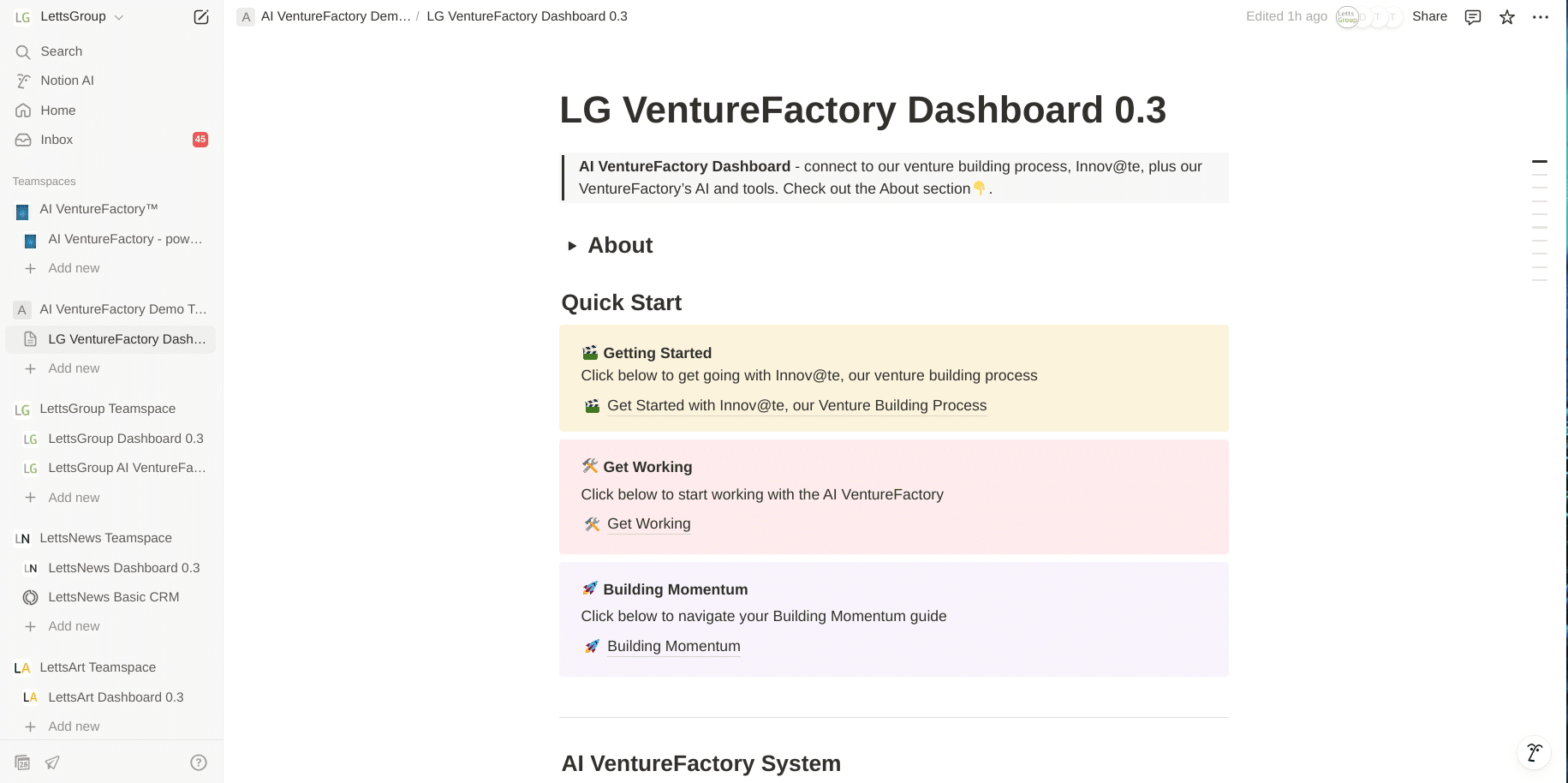1568x783 pixels.
Task: Click the clapper icon beside Get Started link
Action: coord(592,406)
